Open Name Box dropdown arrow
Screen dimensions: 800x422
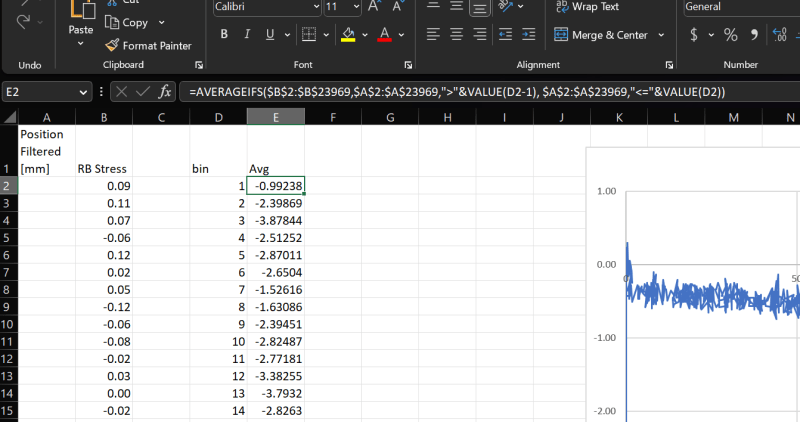click(x=83, y=92)
